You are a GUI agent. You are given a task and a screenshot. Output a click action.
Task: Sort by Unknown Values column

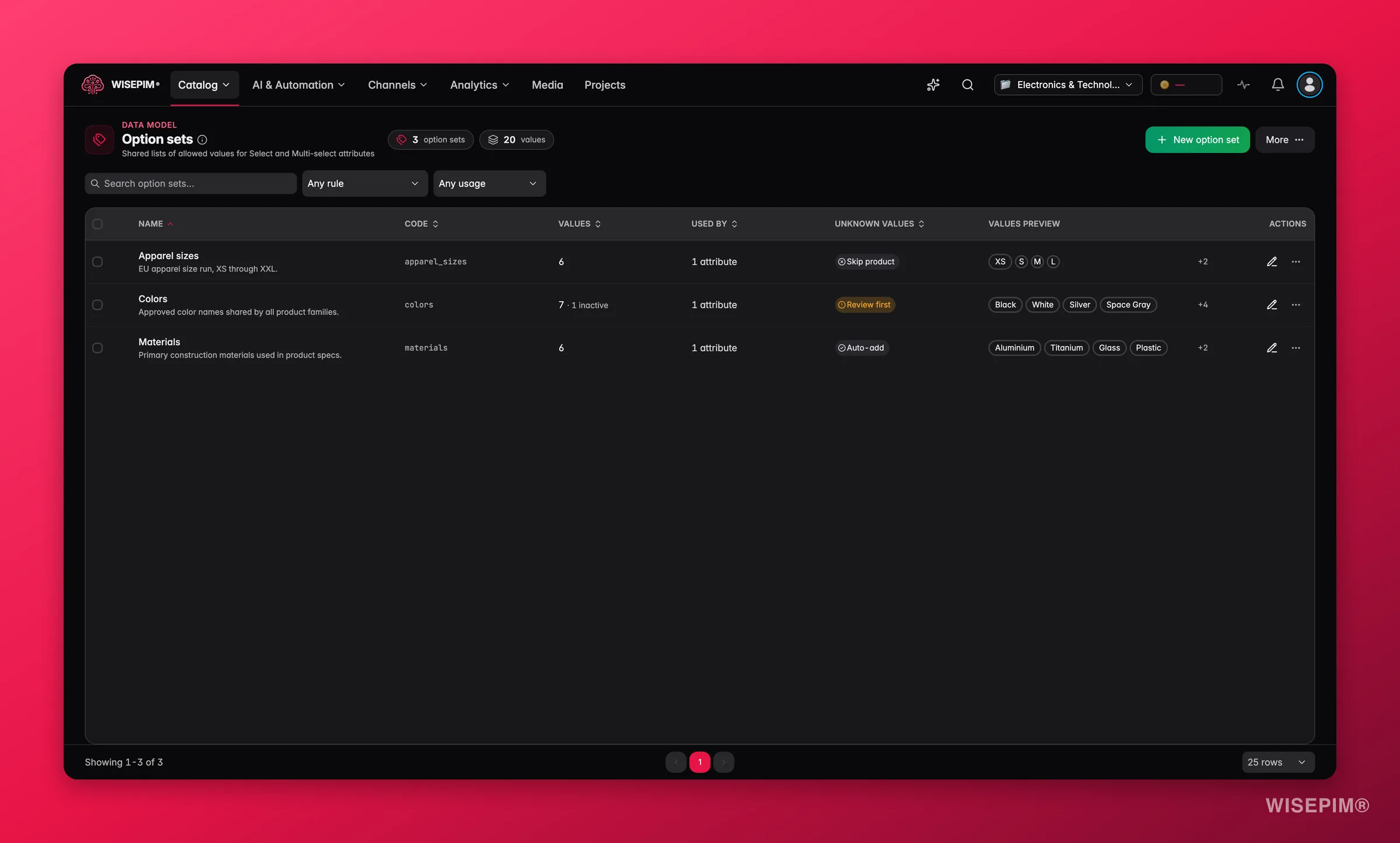[880, 224]
